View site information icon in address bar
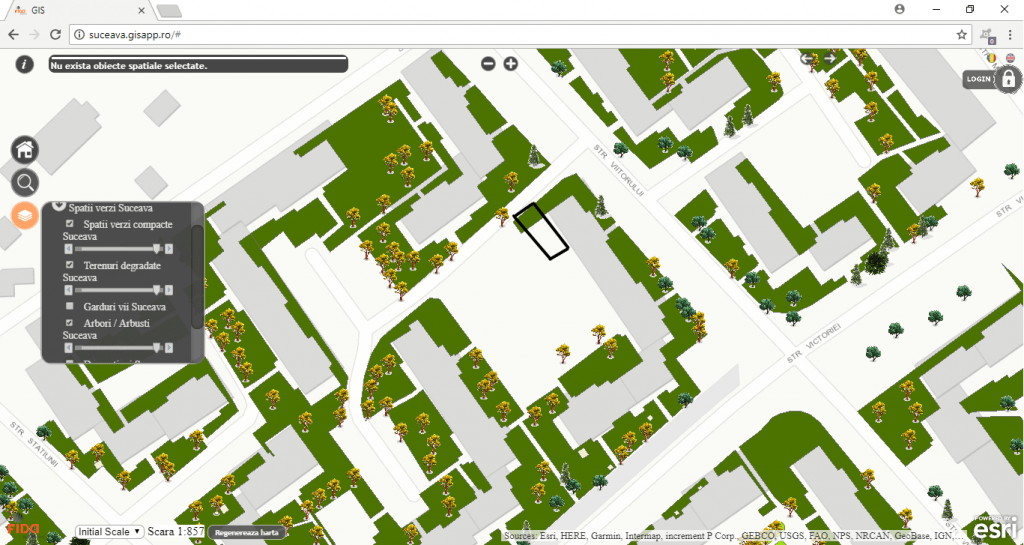Image resolution: width=1024 pixels, height=545 pixels. click(78, 35)
